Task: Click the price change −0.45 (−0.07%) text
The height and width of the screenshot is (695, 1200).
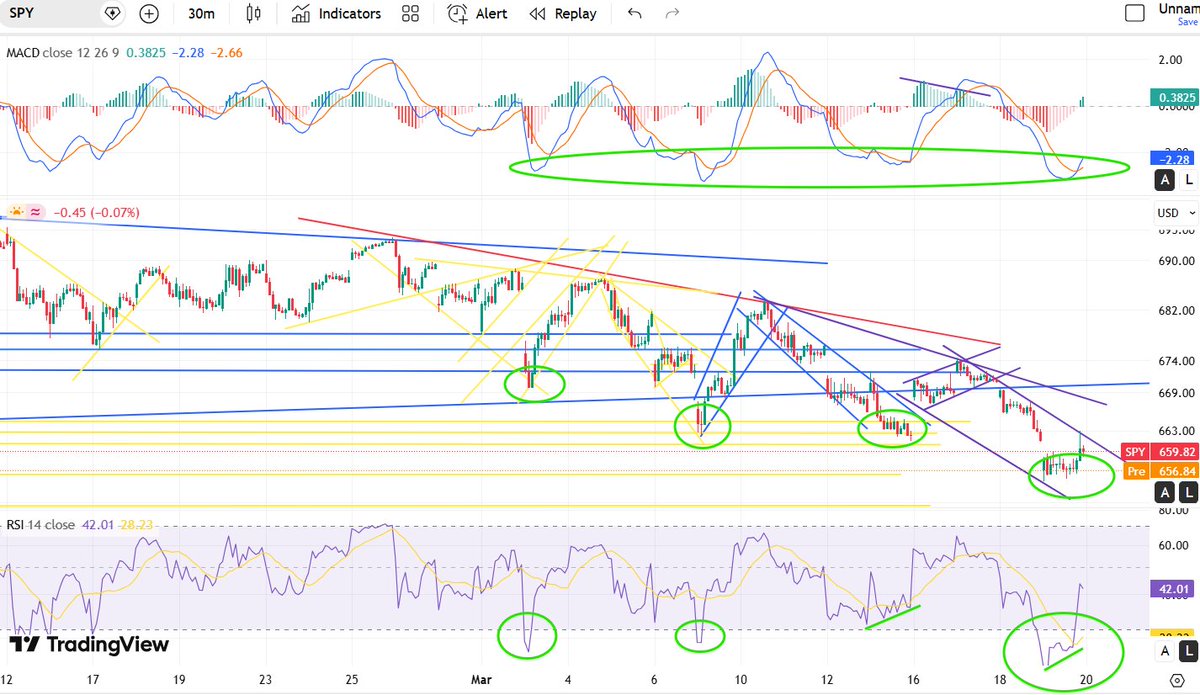Action: pos(96,212)
